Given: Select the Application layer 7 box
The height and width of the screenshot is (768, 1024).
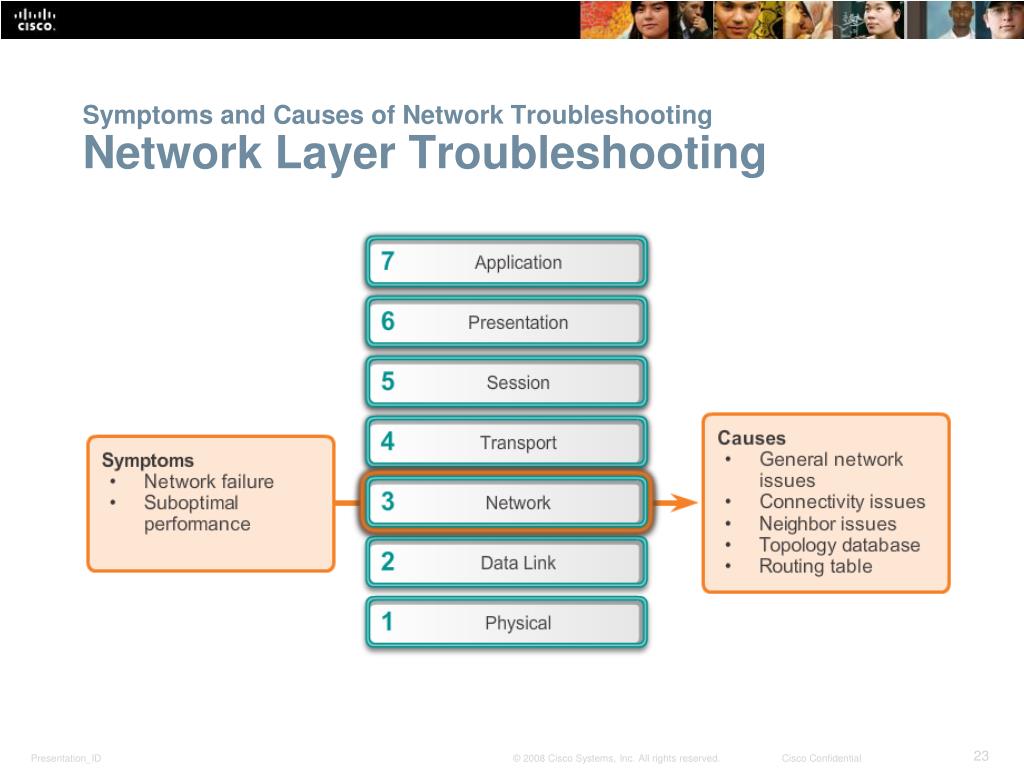Looking at the screenshot, I should click(x=506, y=262).
